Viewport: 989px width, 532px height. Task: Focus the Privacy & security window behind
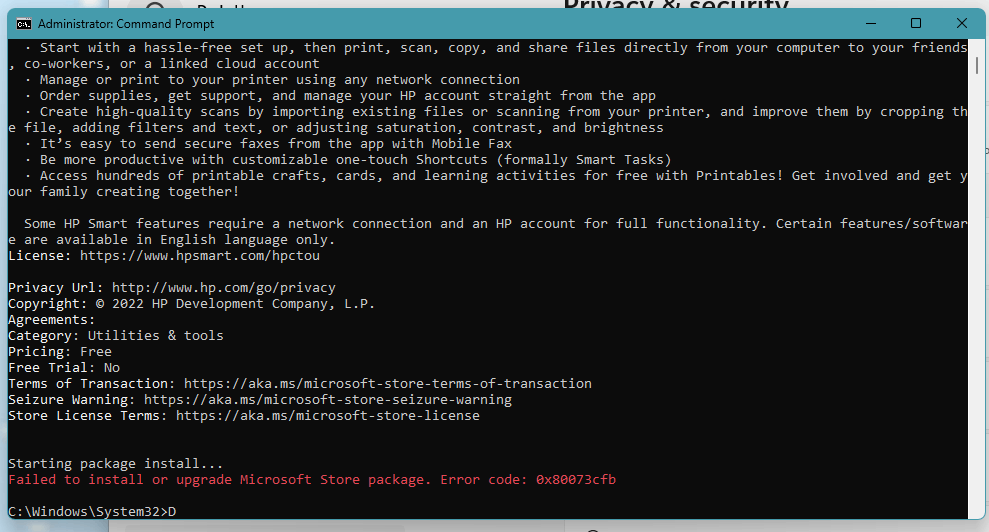coord(676,4)
